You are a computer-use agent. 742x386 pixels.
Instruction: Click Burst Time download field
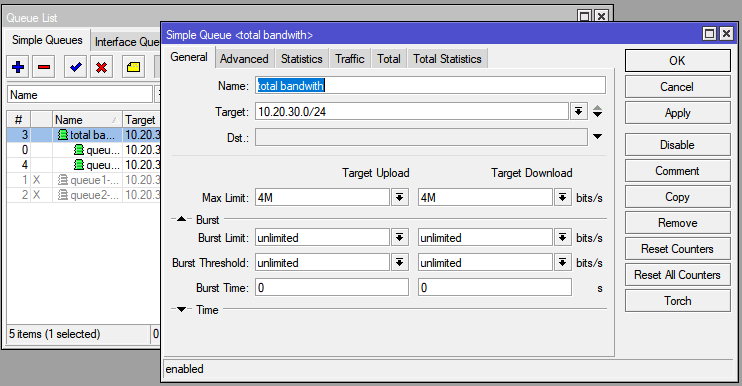tap(495, 288)
